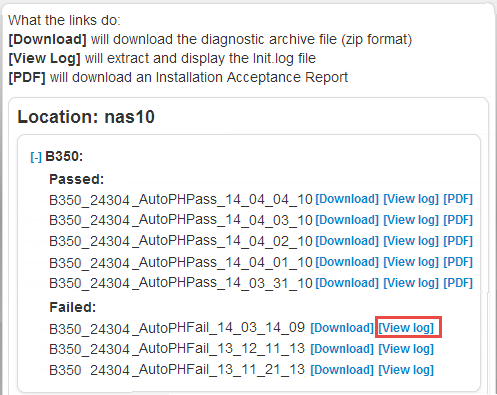View log for AutoPHPass_14_04_04_10
The image size is (497, 395).
[x=411, y=199]
